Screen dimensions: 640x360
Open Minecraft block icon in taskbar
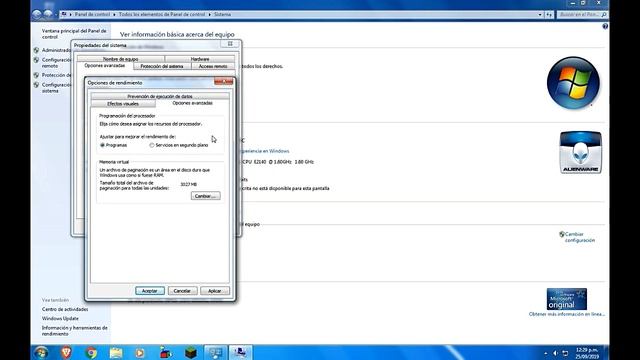click(191, 352)
